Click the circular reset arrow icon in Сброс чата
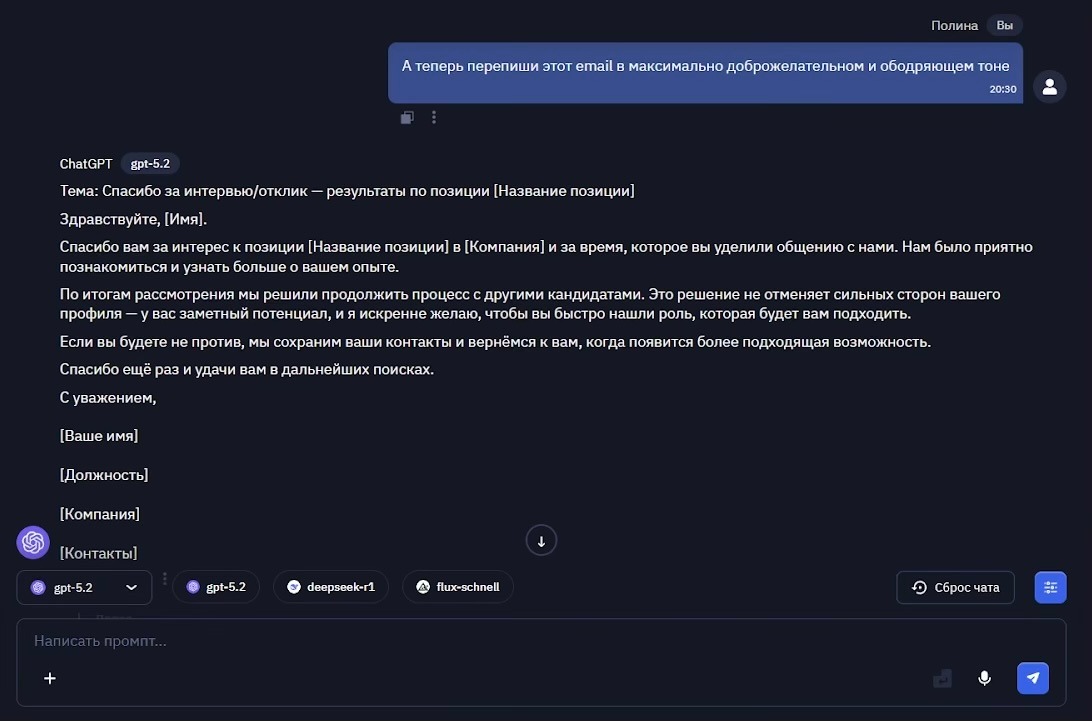Screen dimensions: 1092x721 pos(918,587)
